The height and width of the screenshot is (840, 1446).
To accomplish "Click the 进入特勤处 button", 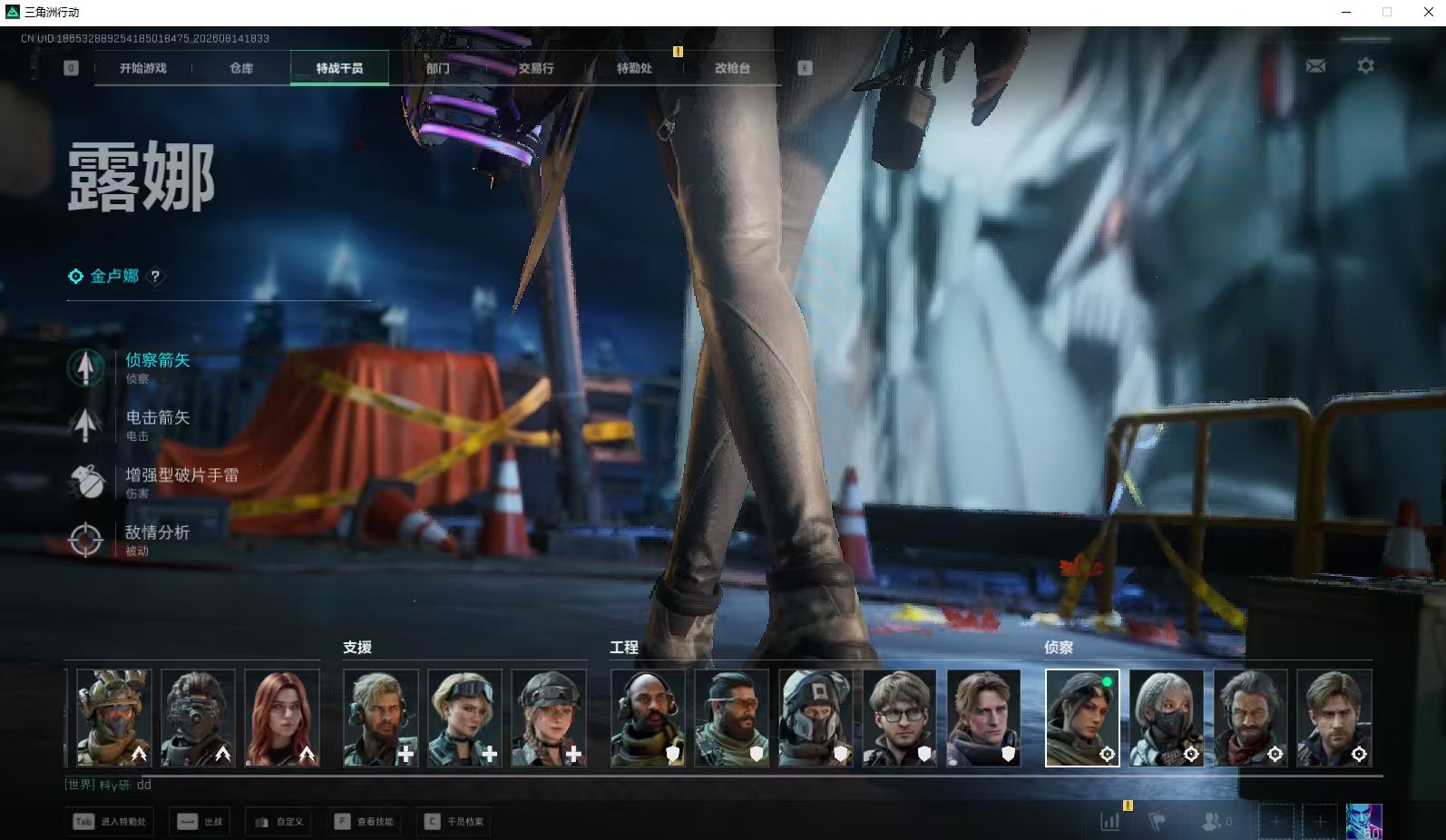I will (110, 822).
